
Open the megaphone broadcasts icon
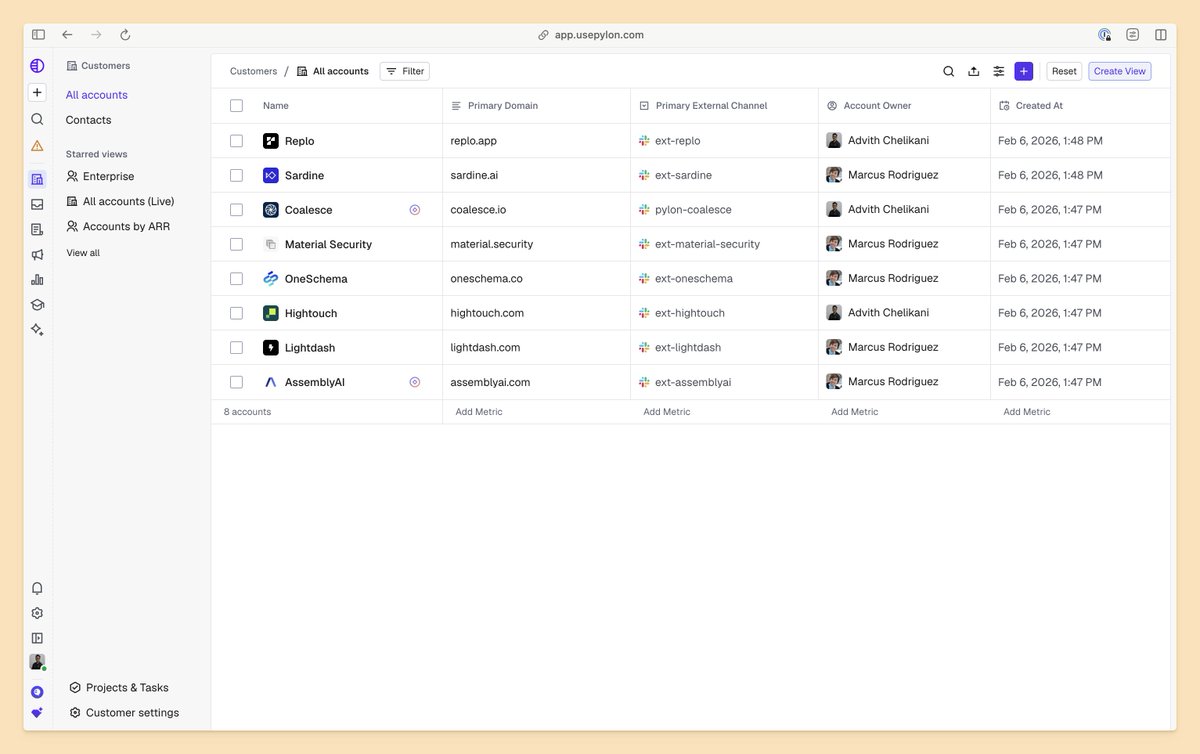(37, 254)
